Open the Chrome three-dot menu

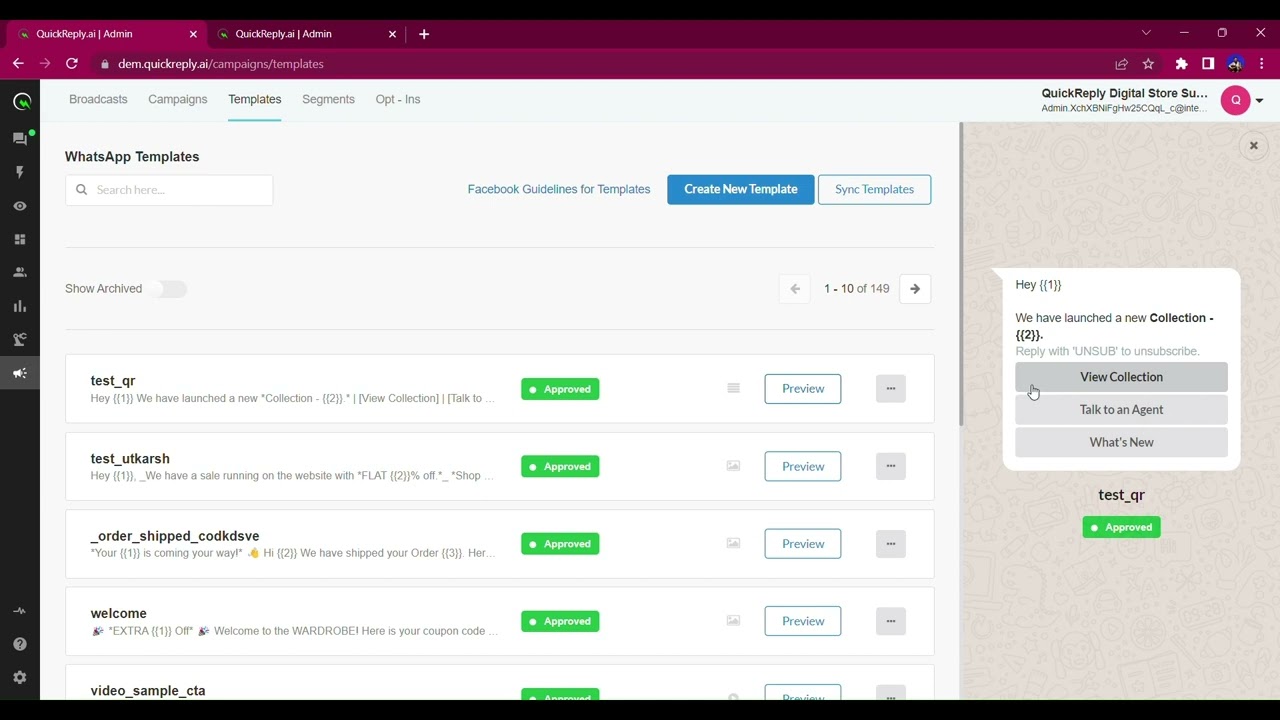tap(1262, 64)
